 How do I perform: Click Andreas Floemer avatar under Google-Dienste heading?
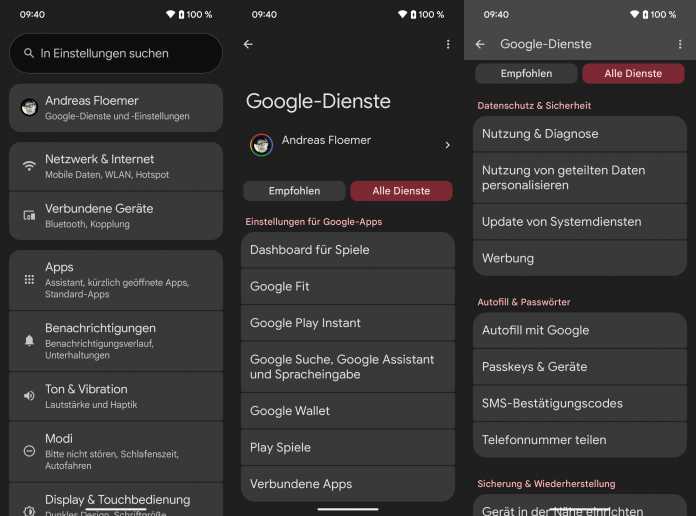click(x=261, y=145)
